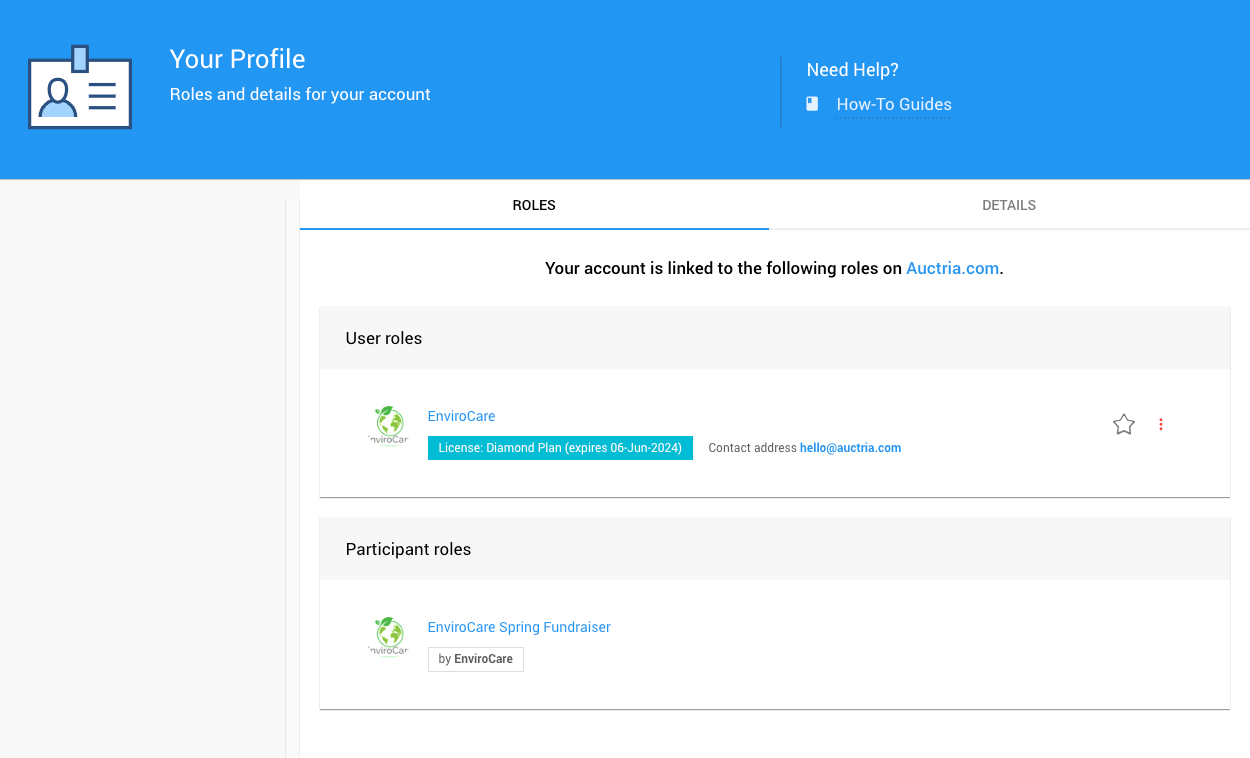
Task: Click the "Your Profile" page heading
Action: 237,59
